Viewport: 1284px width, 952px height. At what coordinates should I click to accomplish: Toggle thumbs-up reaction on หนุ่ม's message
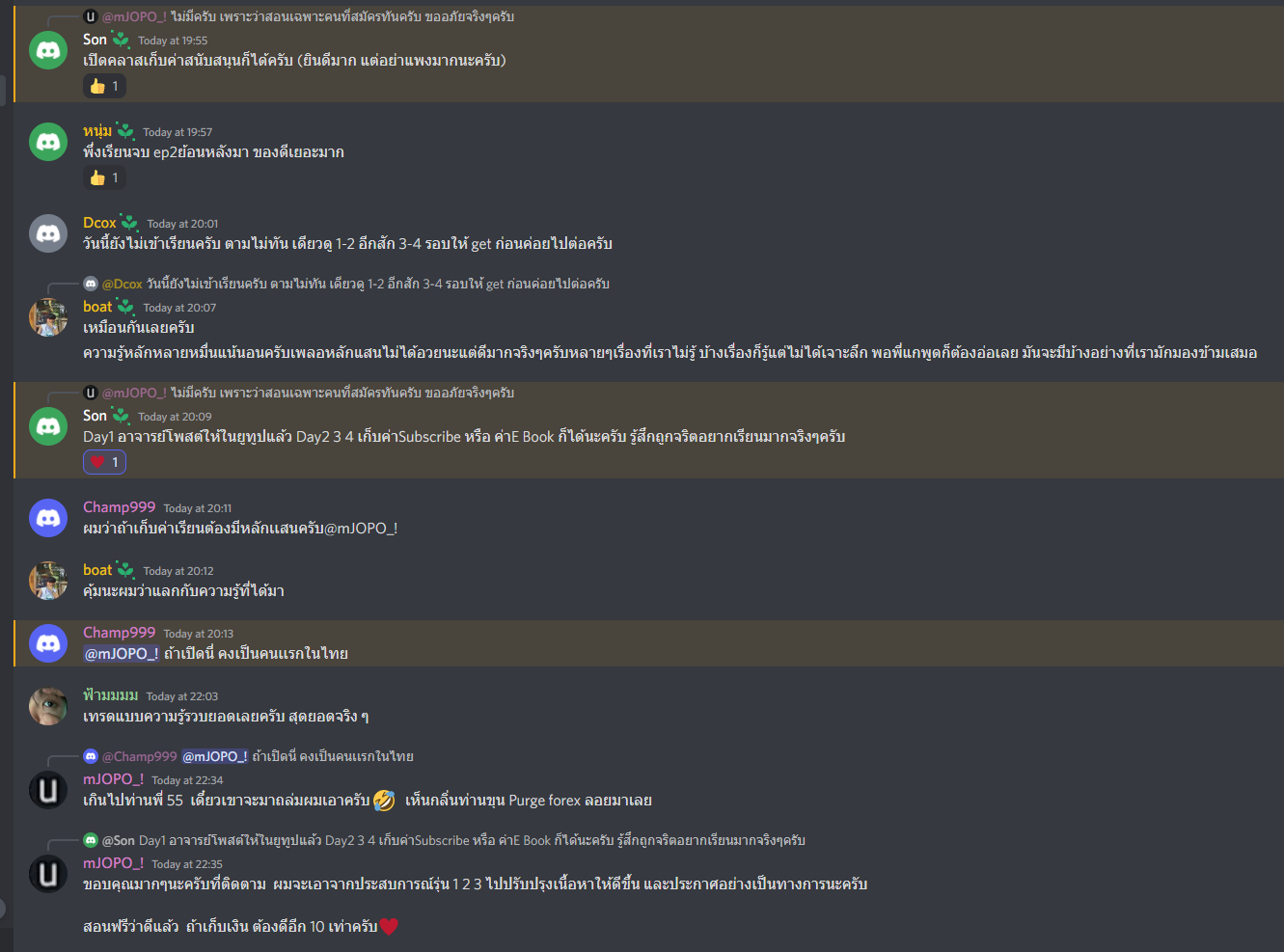tap(104, 177)
